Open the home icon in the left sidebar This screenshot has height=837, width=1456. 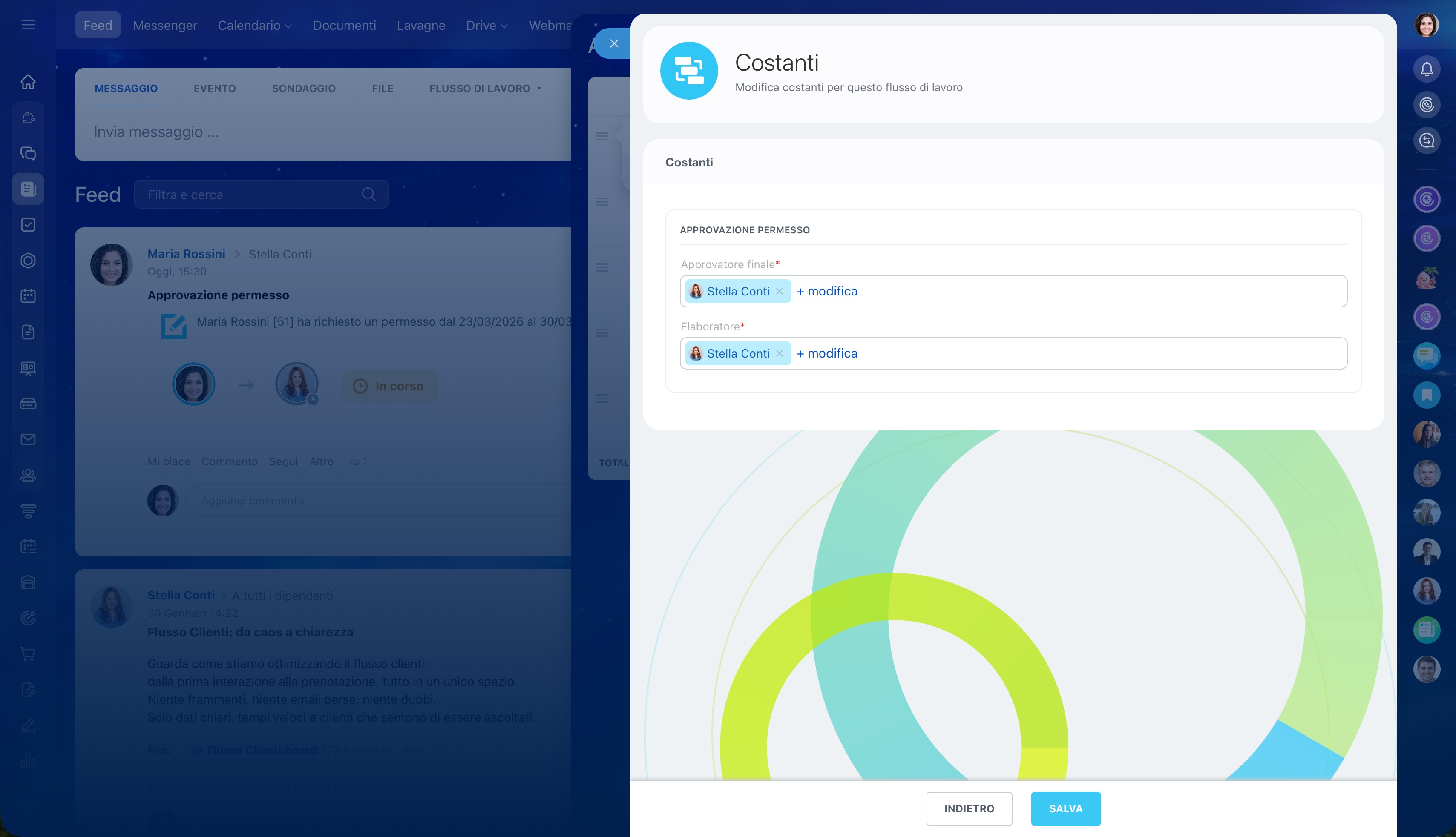pyautogui.click(x=28, y=82)
